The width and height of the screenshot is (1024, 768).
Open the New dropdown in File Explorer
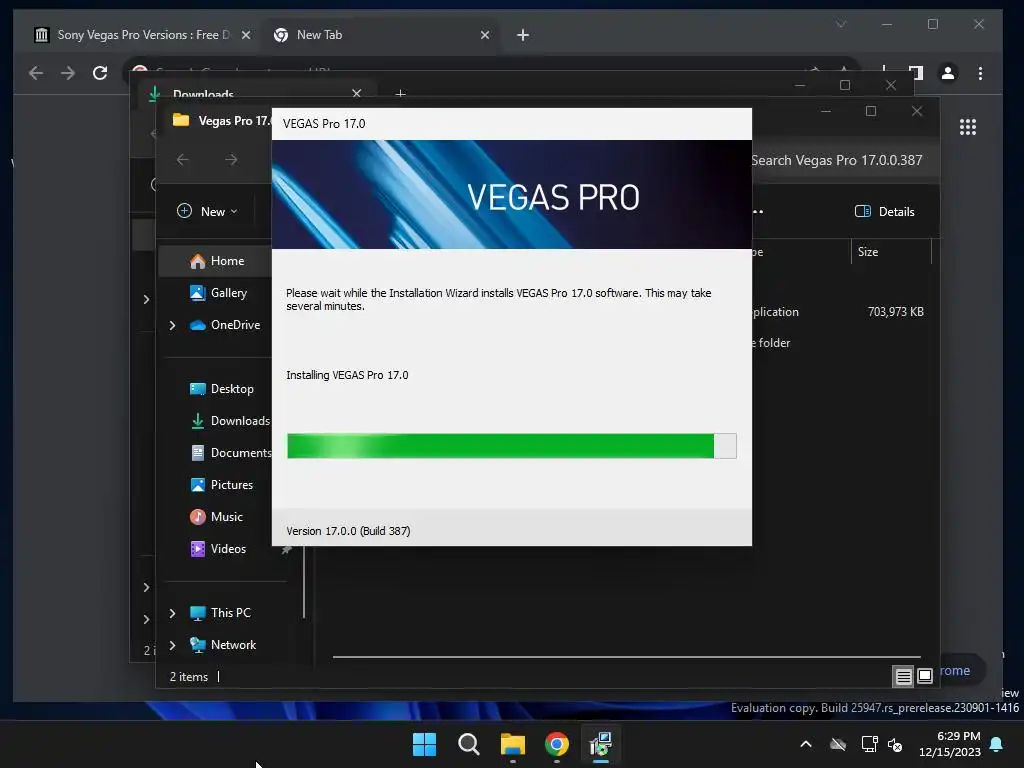click(x=208, y=211)
